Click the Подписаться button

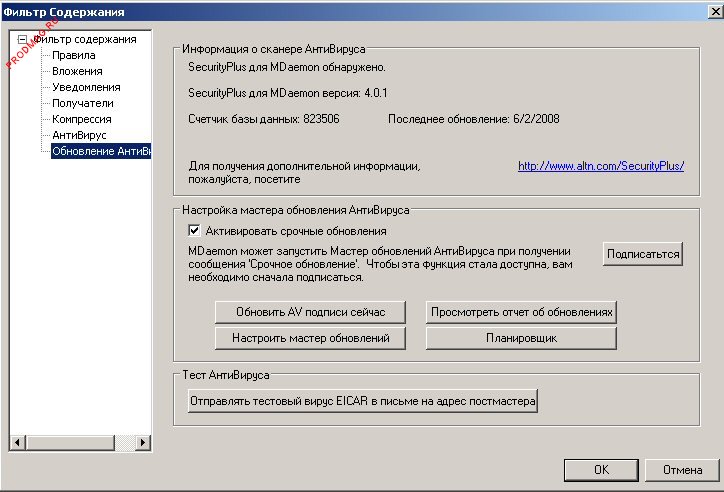643,254
